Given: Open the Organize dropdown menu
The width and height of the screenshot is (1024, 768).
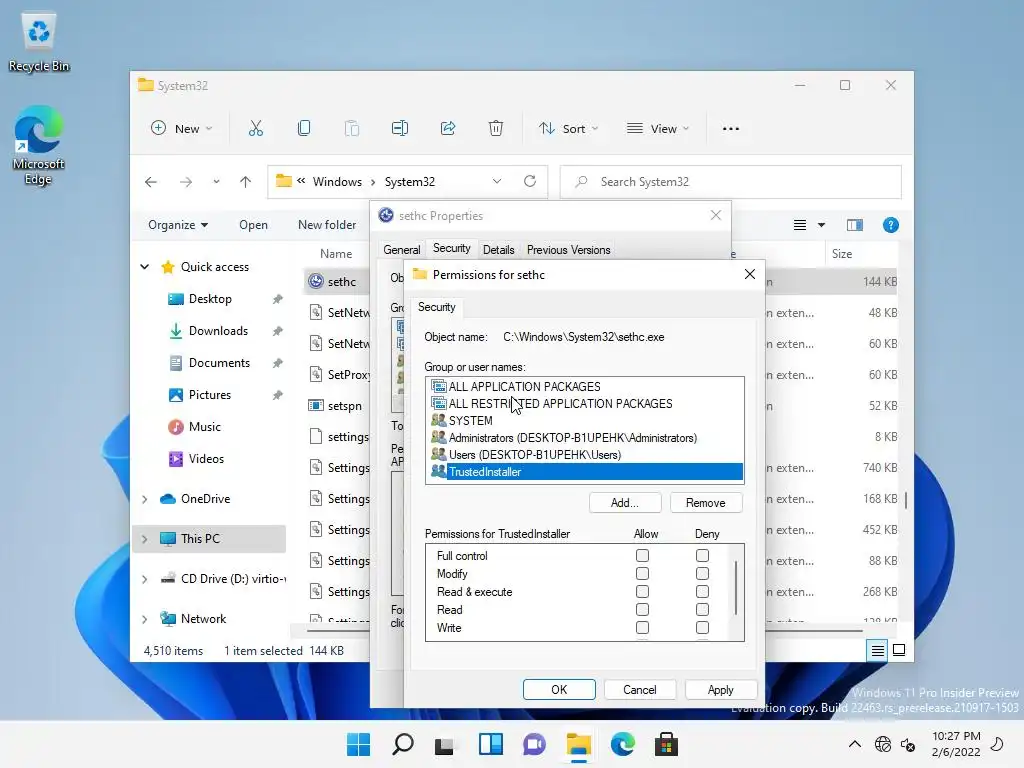Looking at the screenshot, I should point(178,225).
